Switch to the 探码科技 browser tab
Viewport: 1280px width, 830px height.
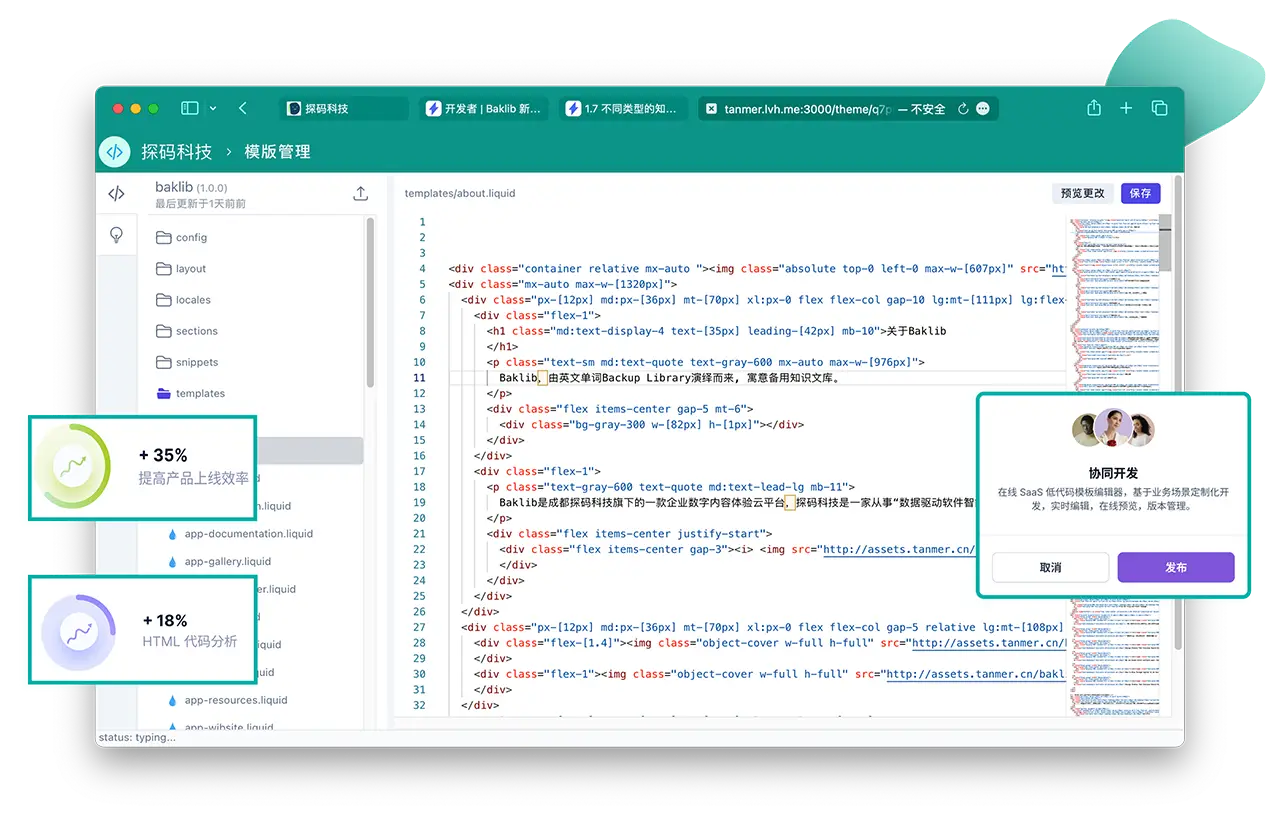344,108
